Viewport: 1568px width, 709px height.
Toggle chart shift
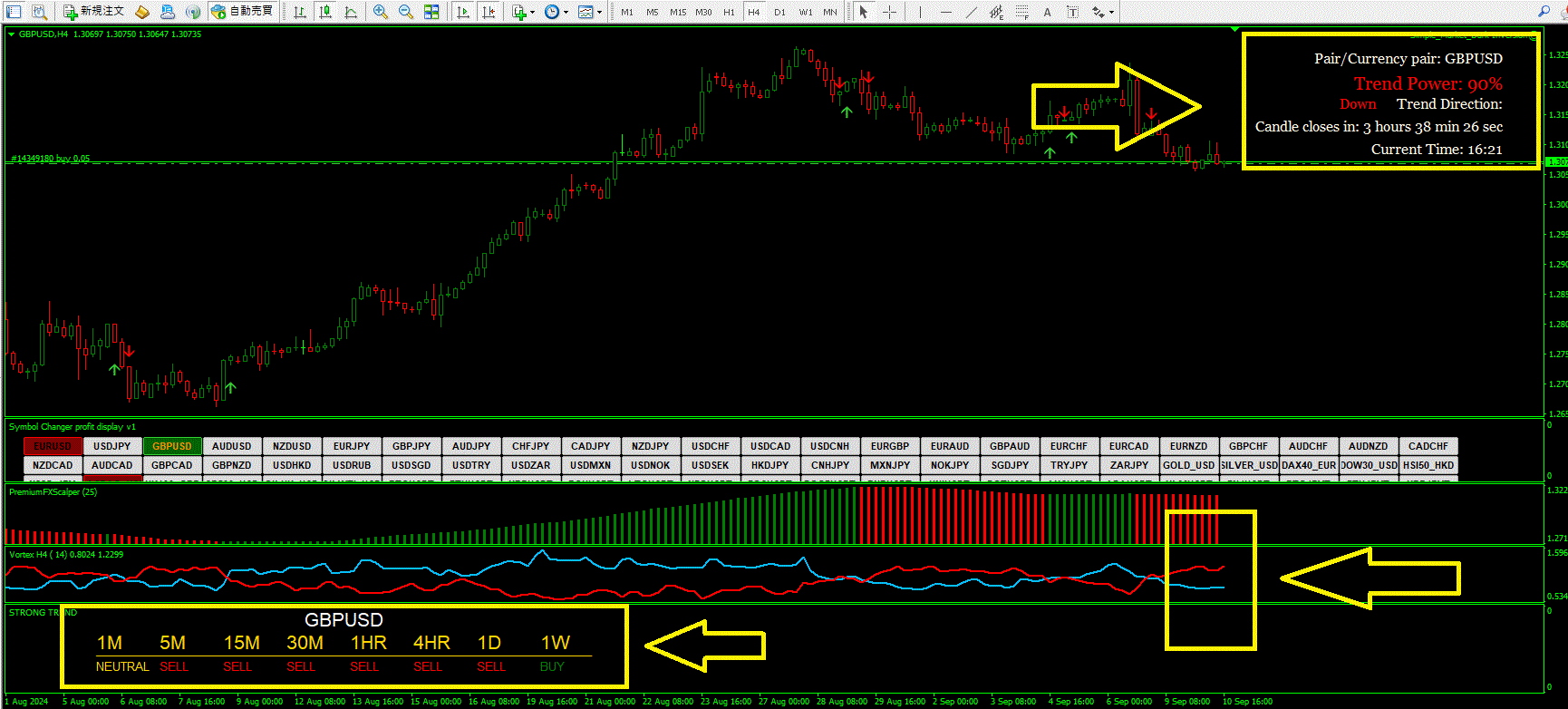[x=489, y=12]
